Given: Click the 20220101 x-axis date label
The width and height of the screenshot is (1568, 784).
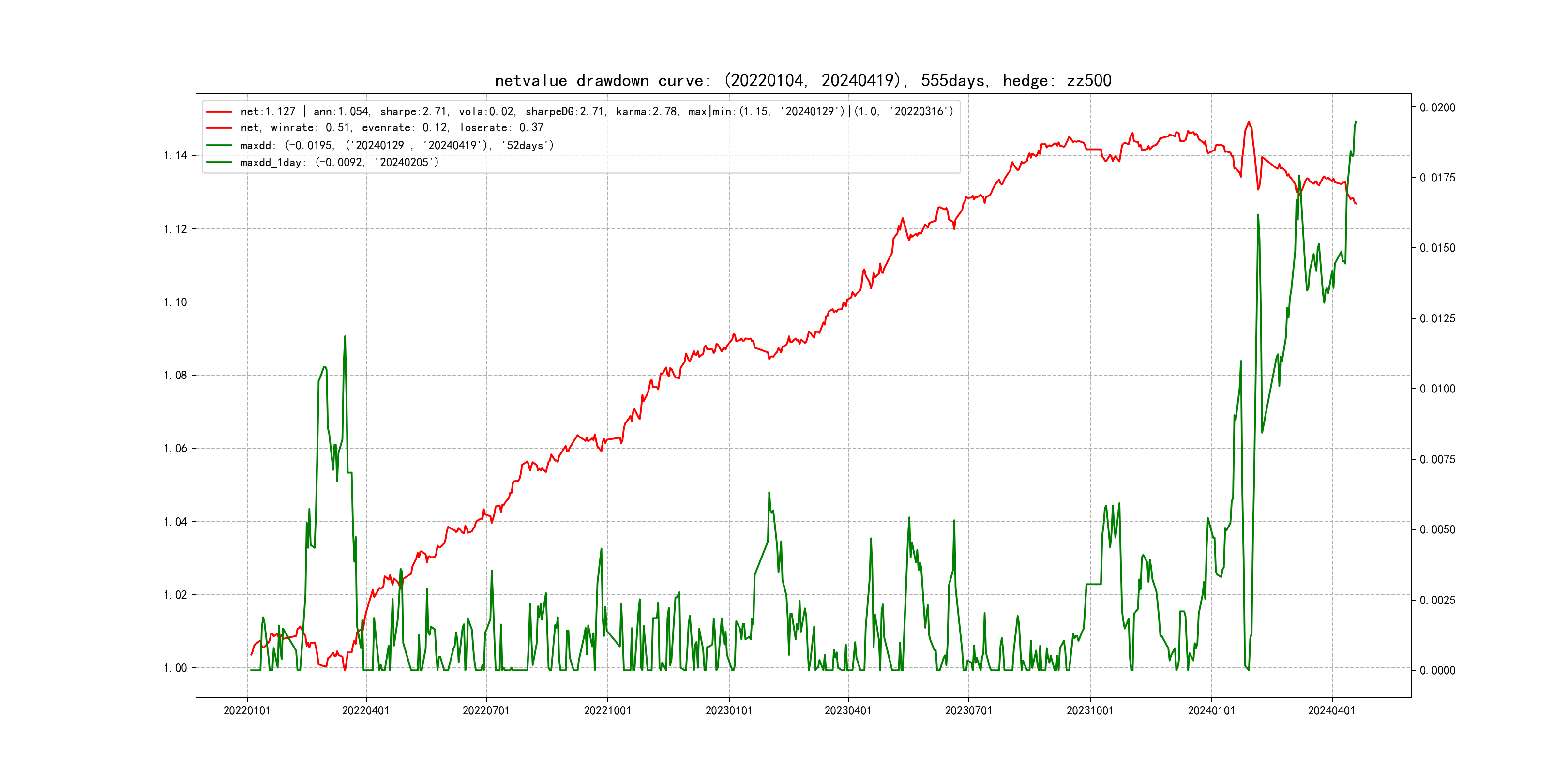Looking at the screenshot, I should click(246, 711).
